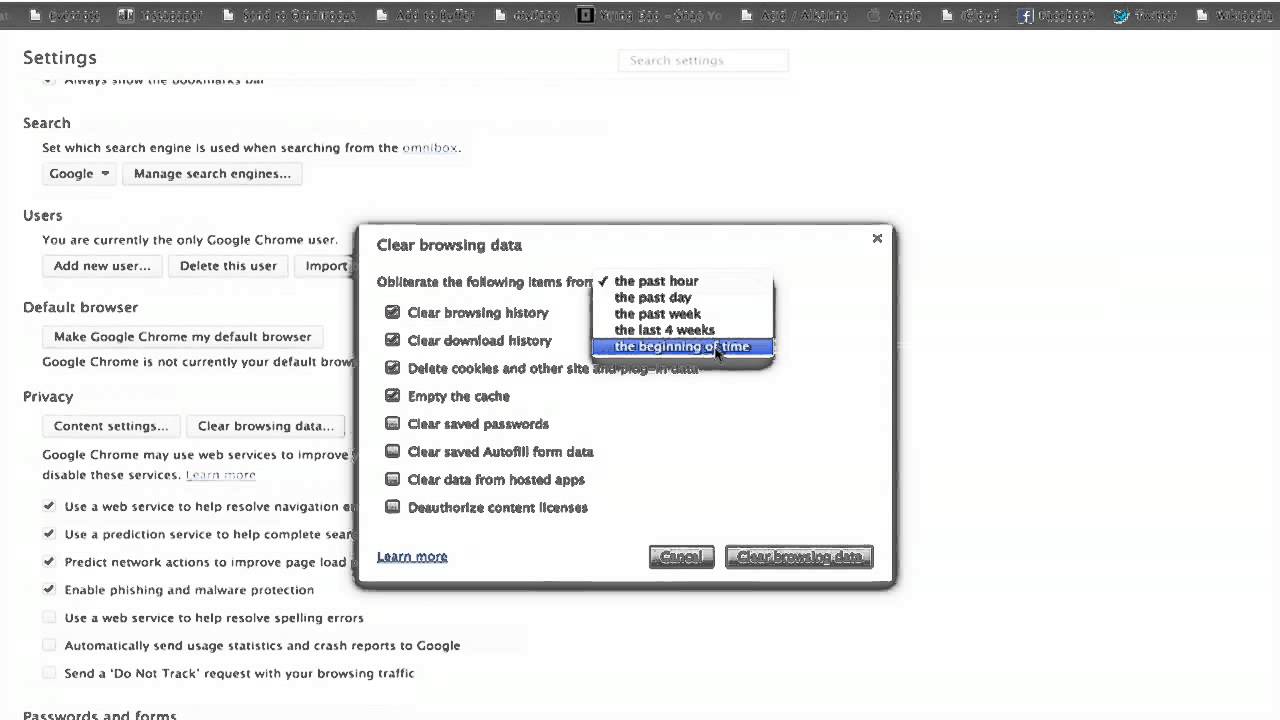Viewport: 1280px width, 720px height.
Task: Open Content settings under Privacy
Action: (x=111, y=426)
